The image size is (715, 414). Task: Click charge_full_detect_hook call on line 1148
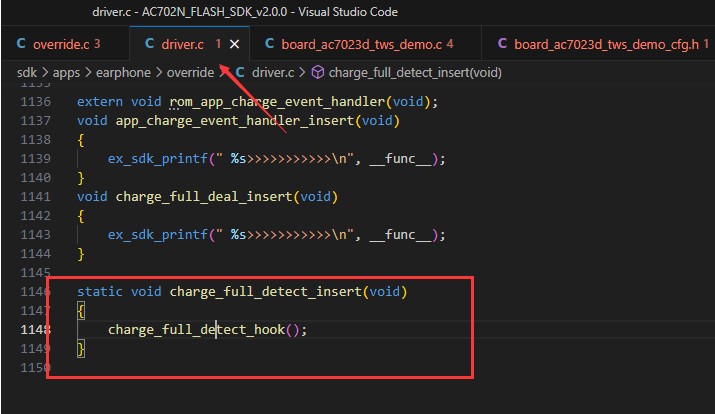pyautogui.click(x=197, y=330)
